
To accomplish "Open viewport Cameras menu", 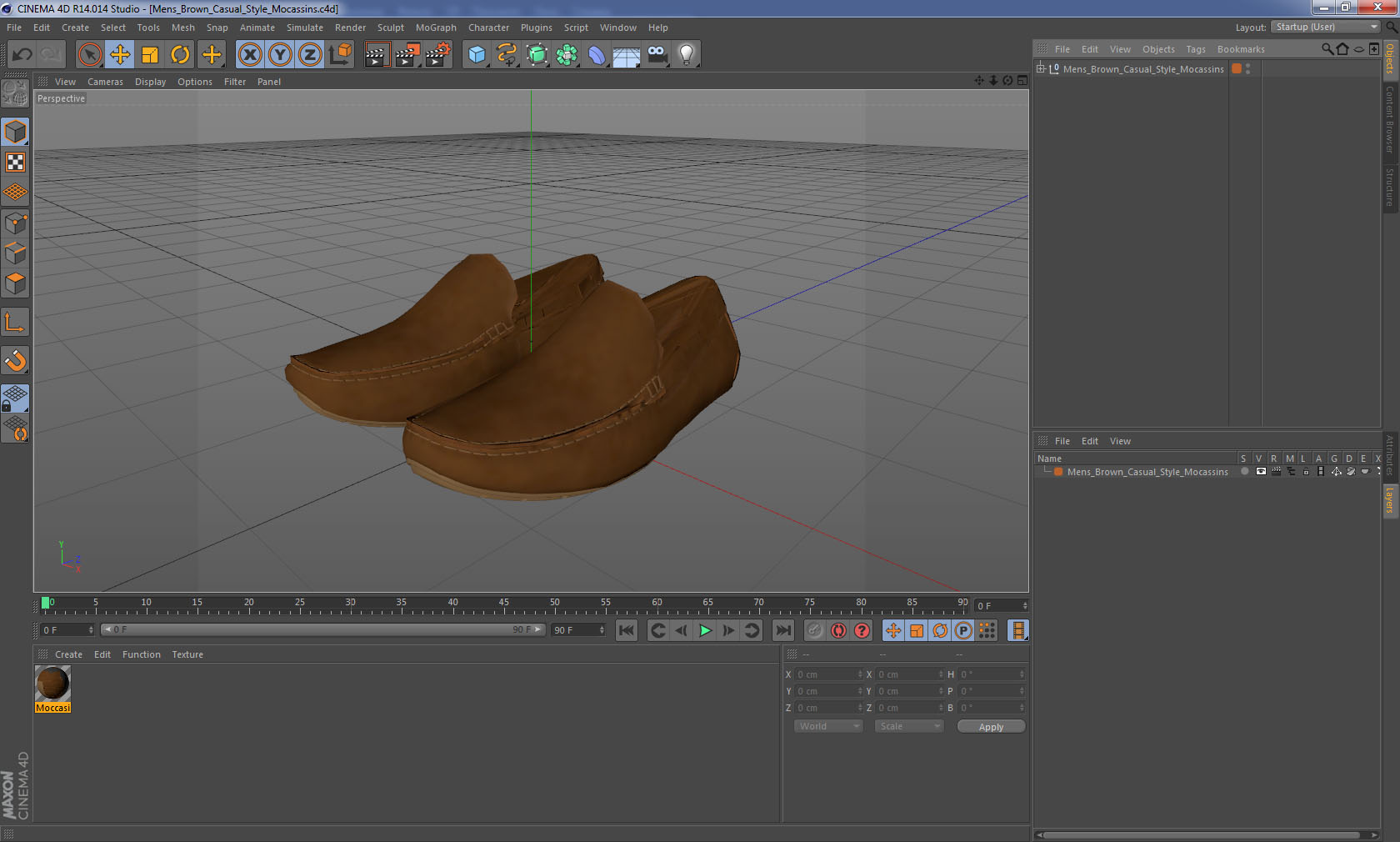I will point(105,82).
